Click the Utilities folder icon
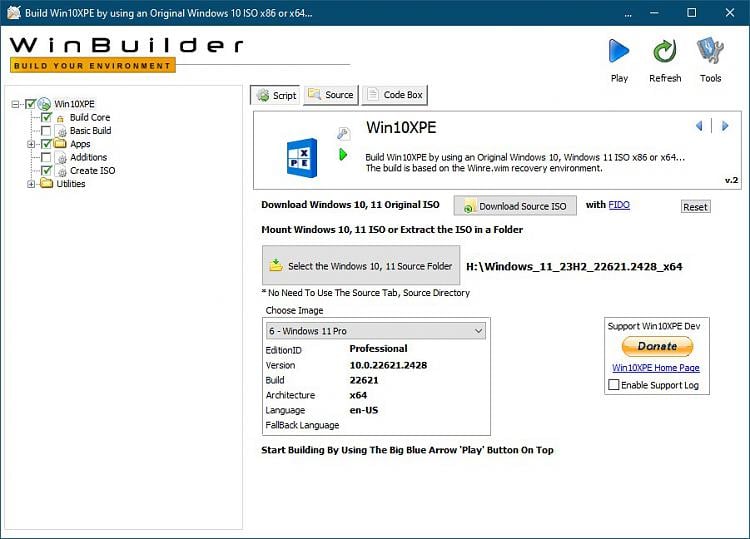Screen dimensions: 750x539 46,183
